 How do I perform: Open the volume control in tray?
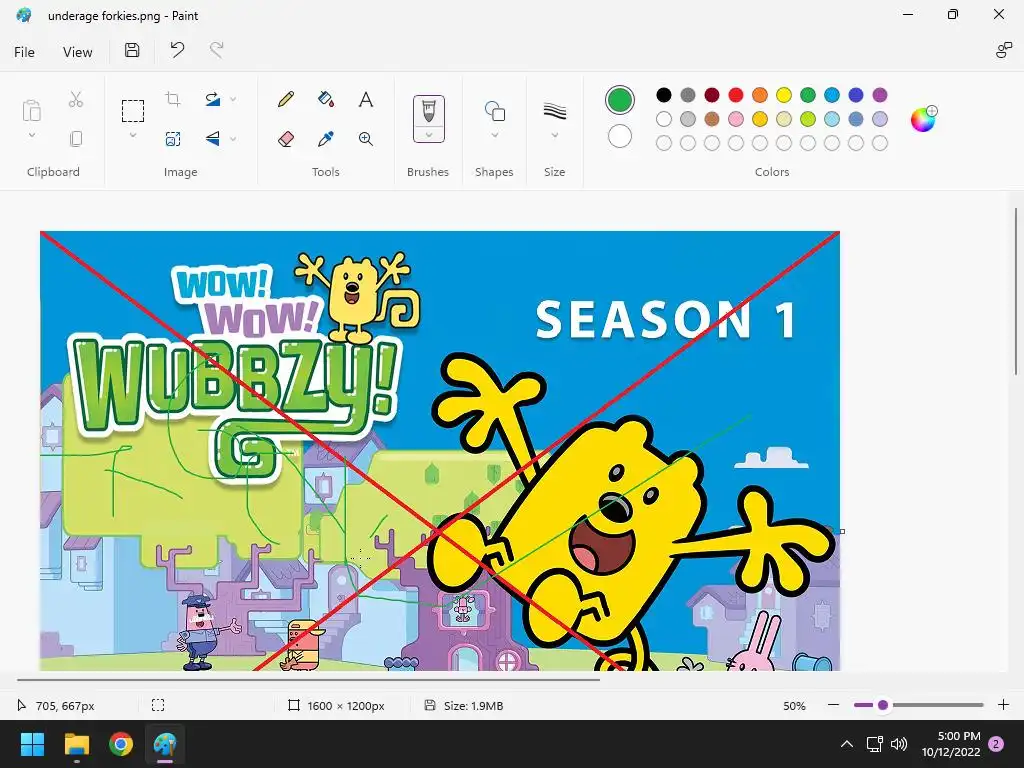[899, 744]
